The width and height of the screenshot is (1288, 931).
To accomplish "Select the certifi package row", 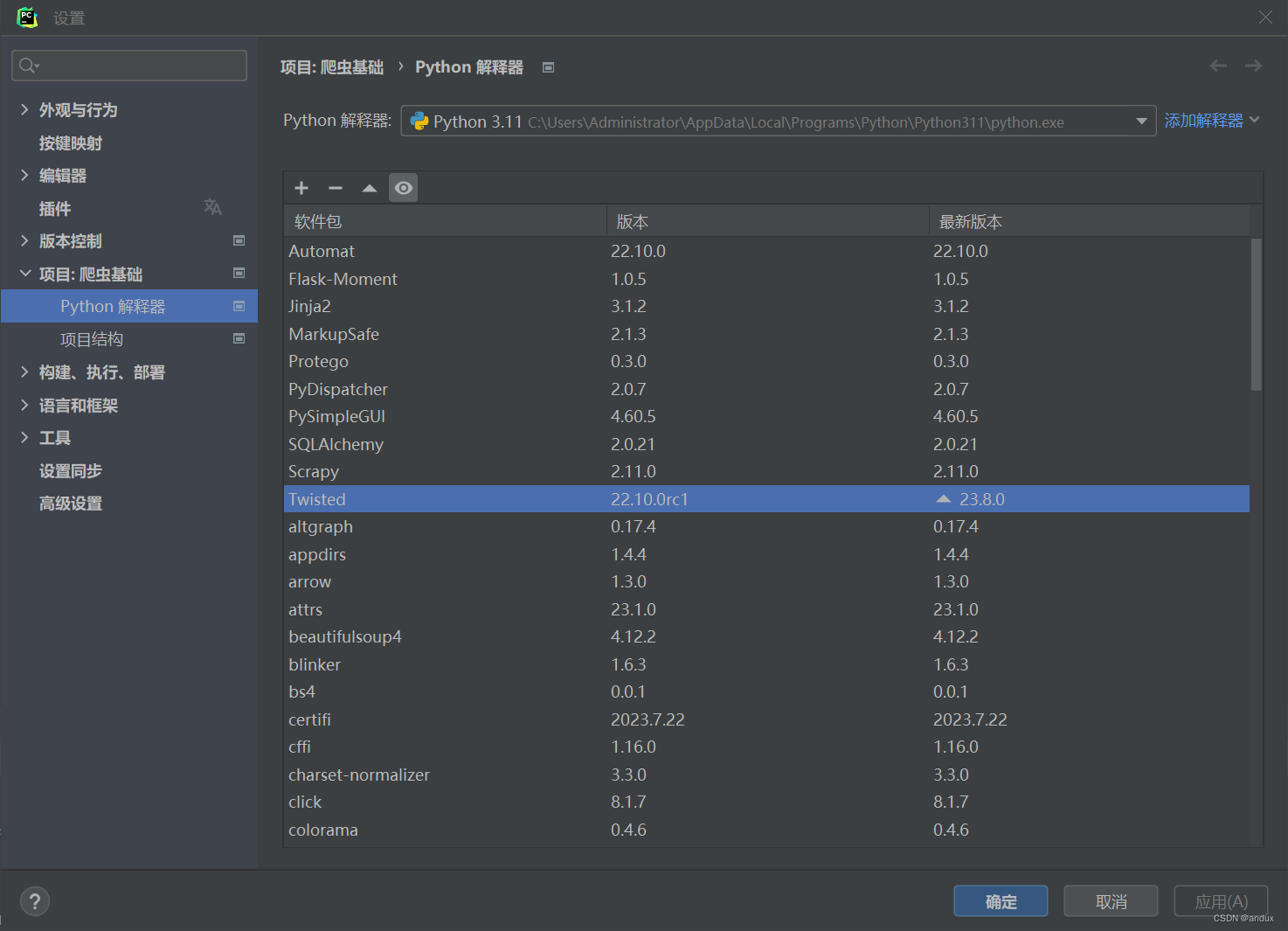I will point(767,719).
